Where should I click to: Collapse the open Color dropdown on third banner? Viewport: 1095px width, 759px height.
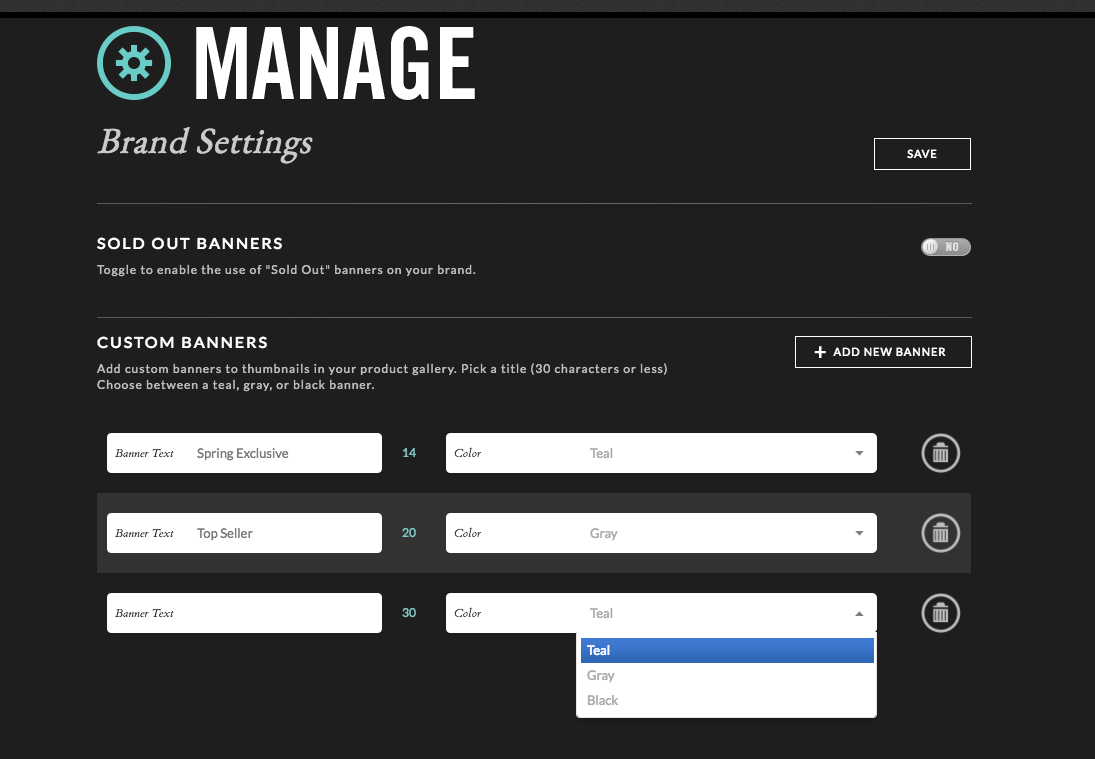pyautogui.click(x=858, y=613)
